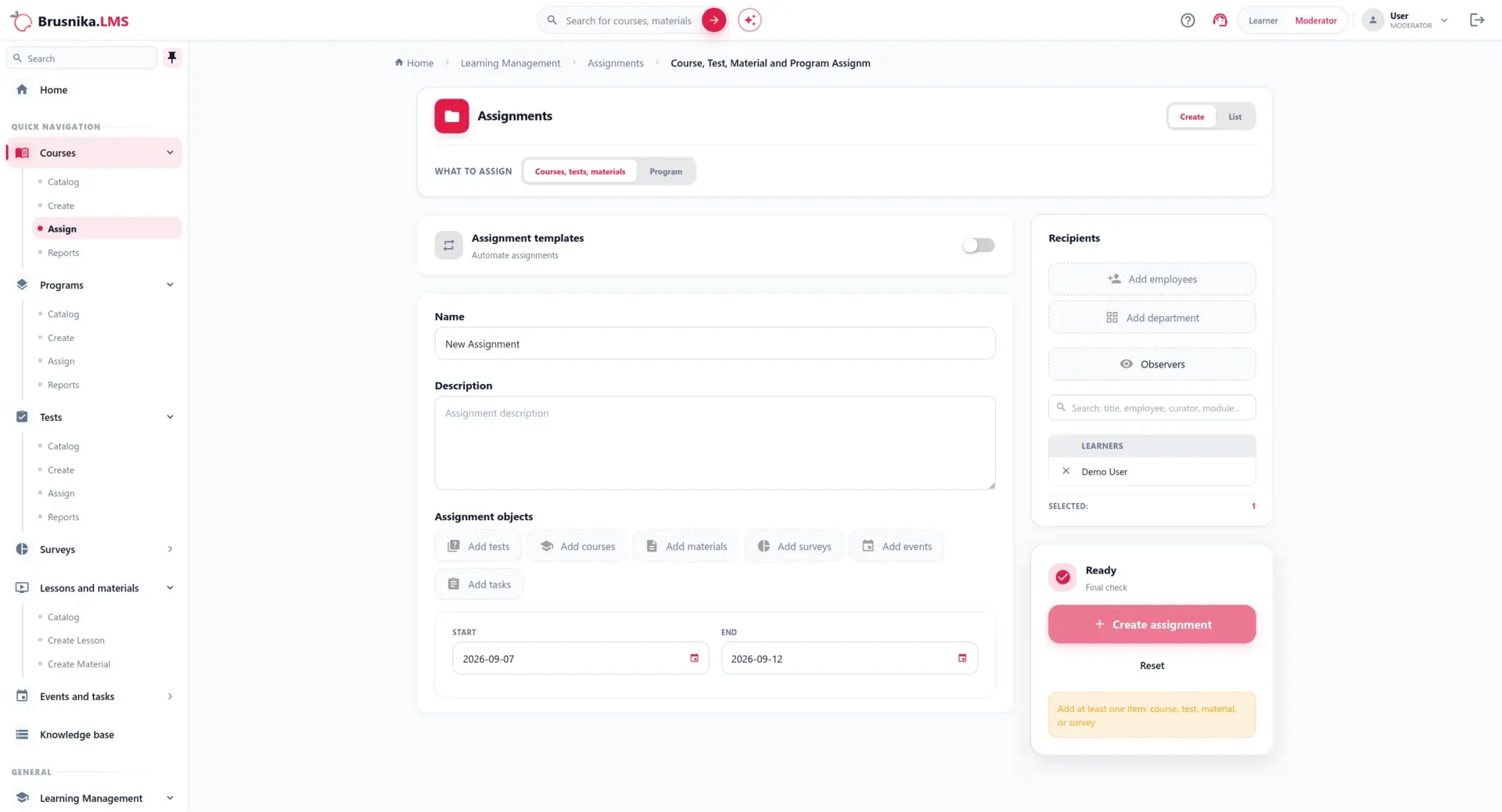Collapse the Courses section chevron

(x=170, y=153)
